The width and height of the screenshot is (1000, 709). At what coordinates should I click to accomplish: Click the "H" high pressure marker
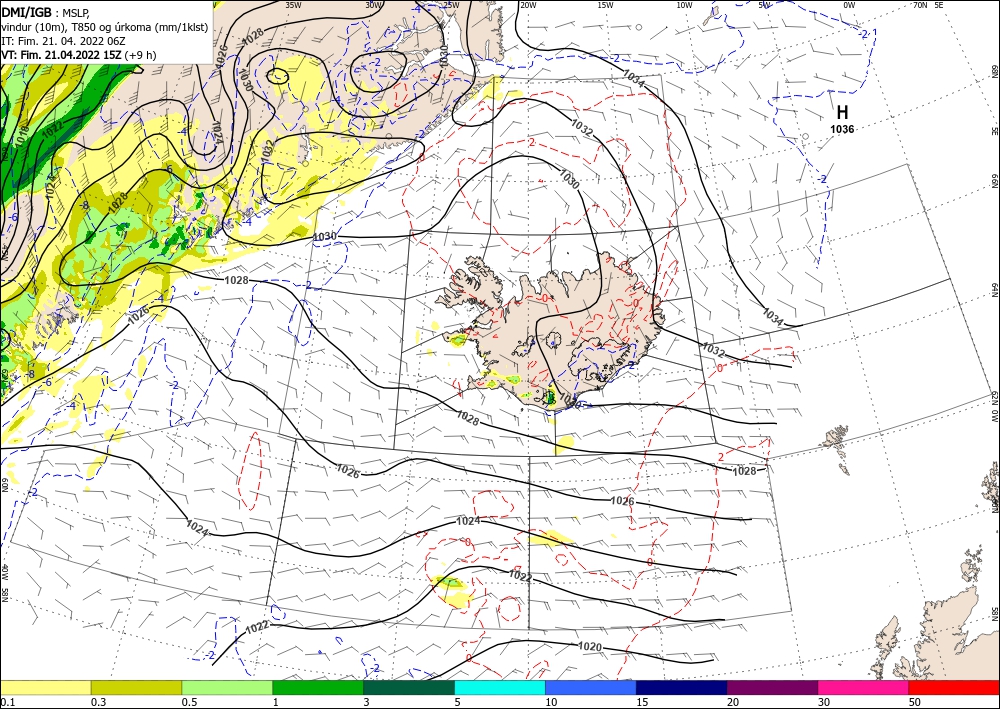[x=842, y=112]
